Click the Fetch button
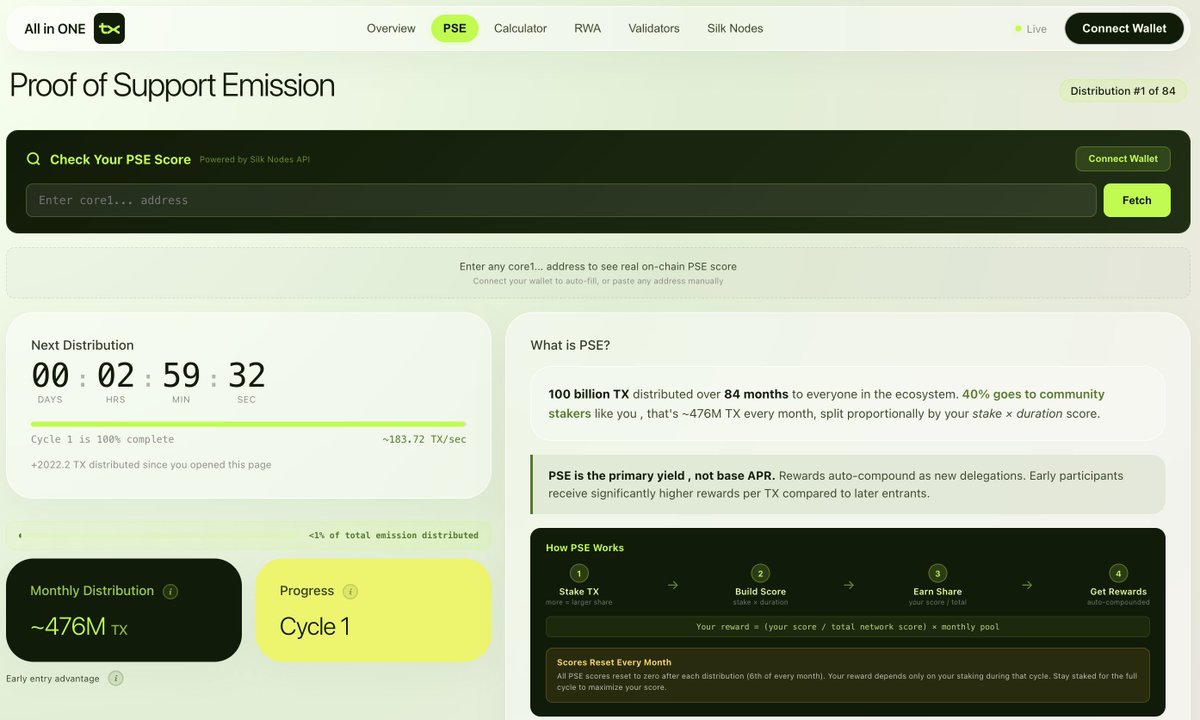 [x=1137, y=200]
